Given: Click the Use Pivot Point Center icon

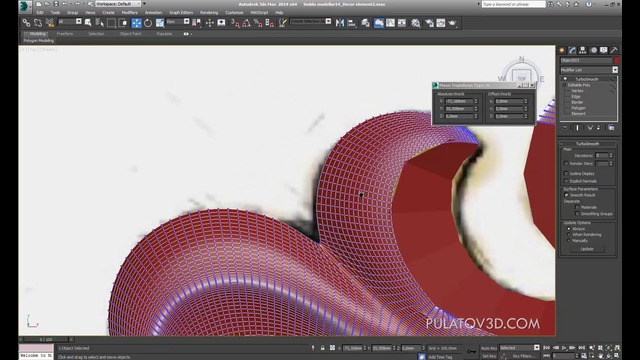Looking at the screenshot, I should pos(197,23).
